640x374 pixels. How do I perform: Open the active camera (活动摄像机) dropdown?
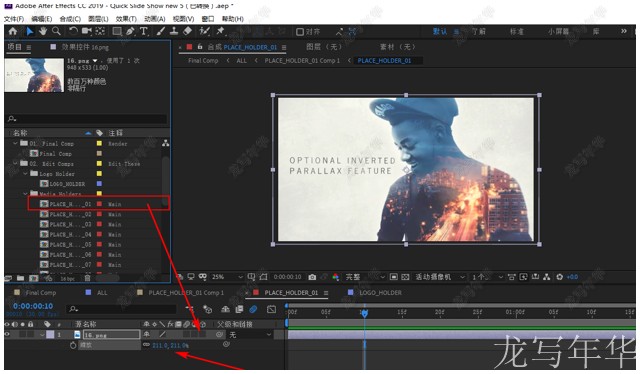(x=440, y=277)
